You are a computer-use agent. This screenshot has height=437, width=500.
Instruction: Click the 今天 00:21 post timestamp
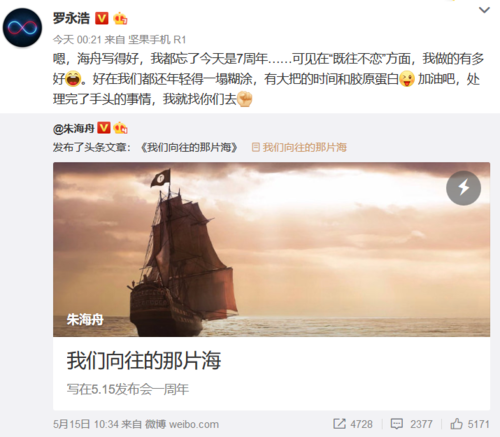coord(77,40)
